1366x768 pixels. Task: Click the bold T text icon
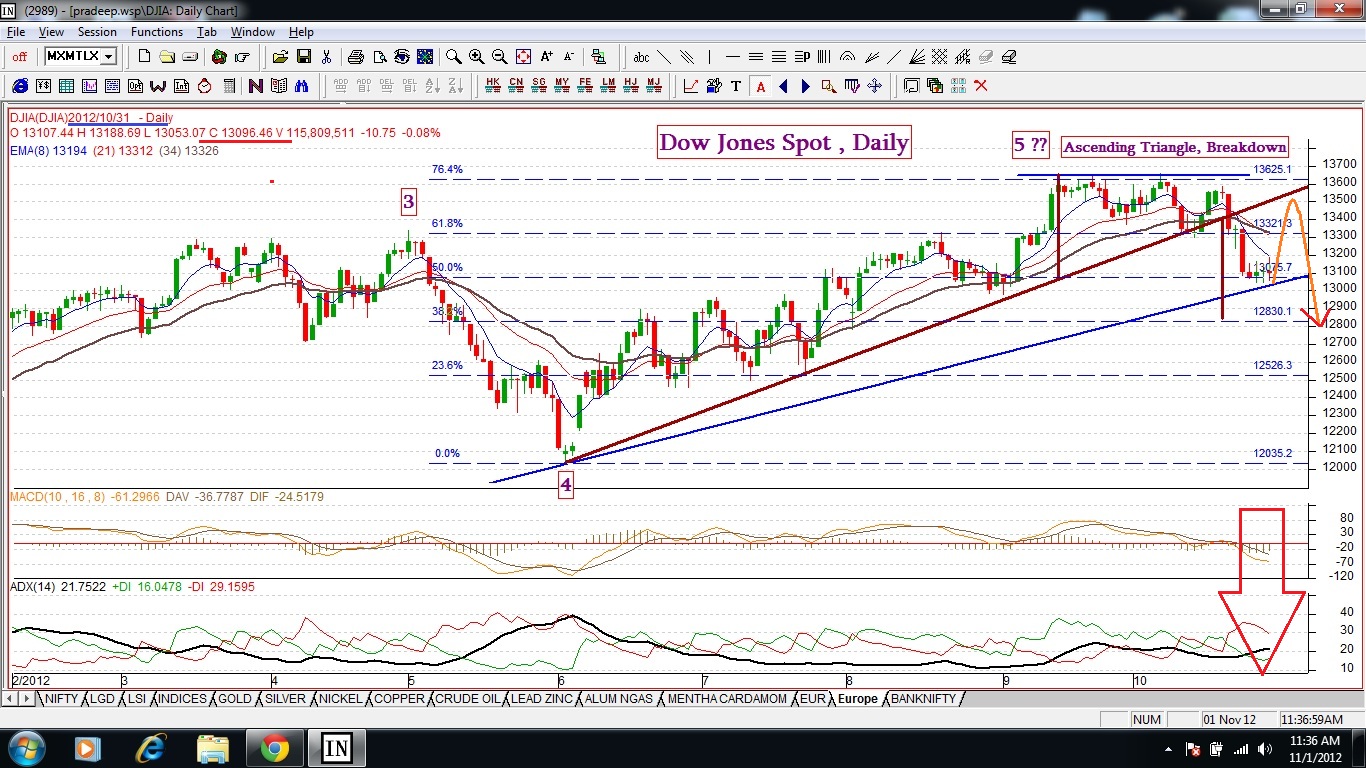coord(737,86)
